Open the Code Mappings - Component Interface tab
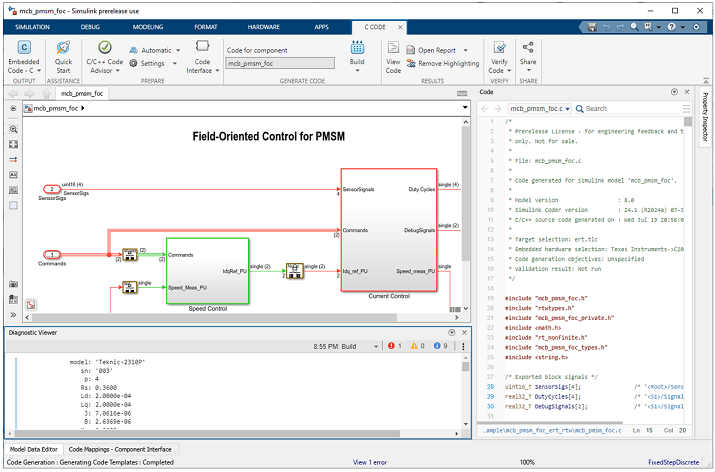The image size is (715, 472). tap(120, 449)
